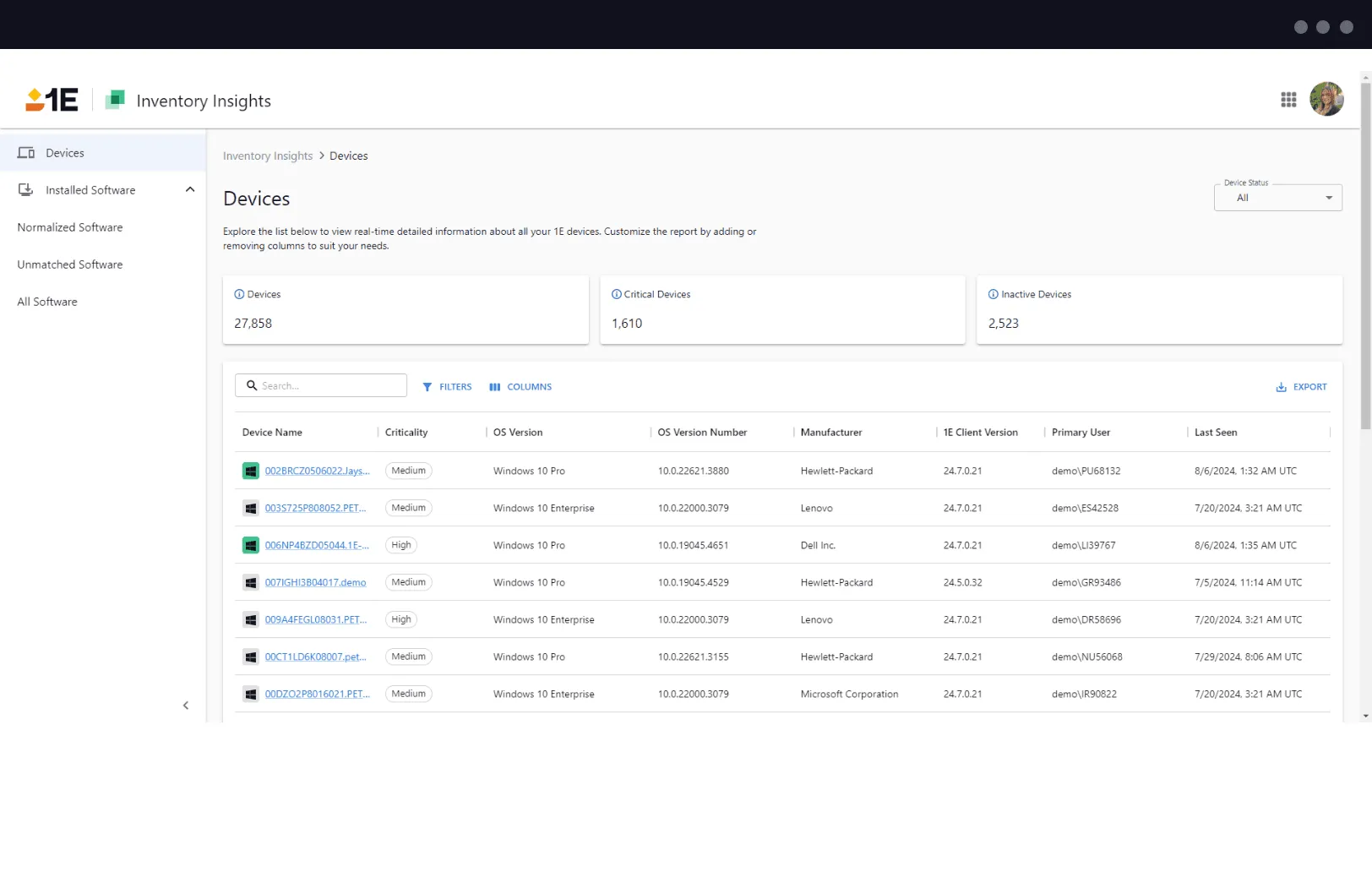
Task: Collapse the left sidebar with arrow
Action: [186, 706]
